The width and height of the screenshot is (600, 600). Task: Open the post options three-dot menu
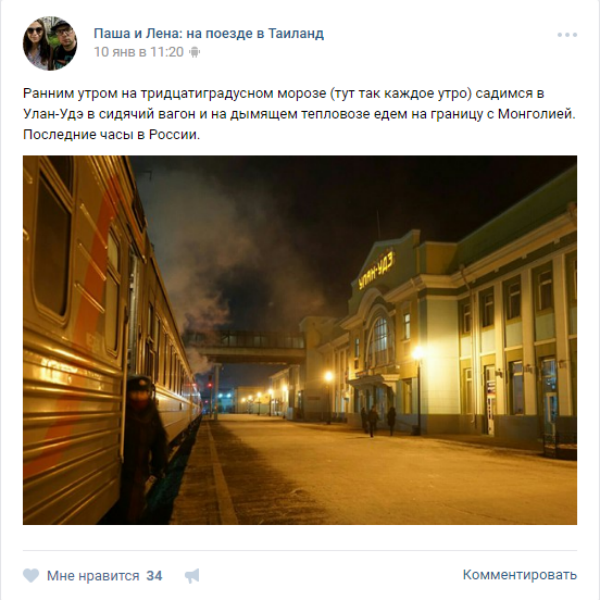coord(567,35)
